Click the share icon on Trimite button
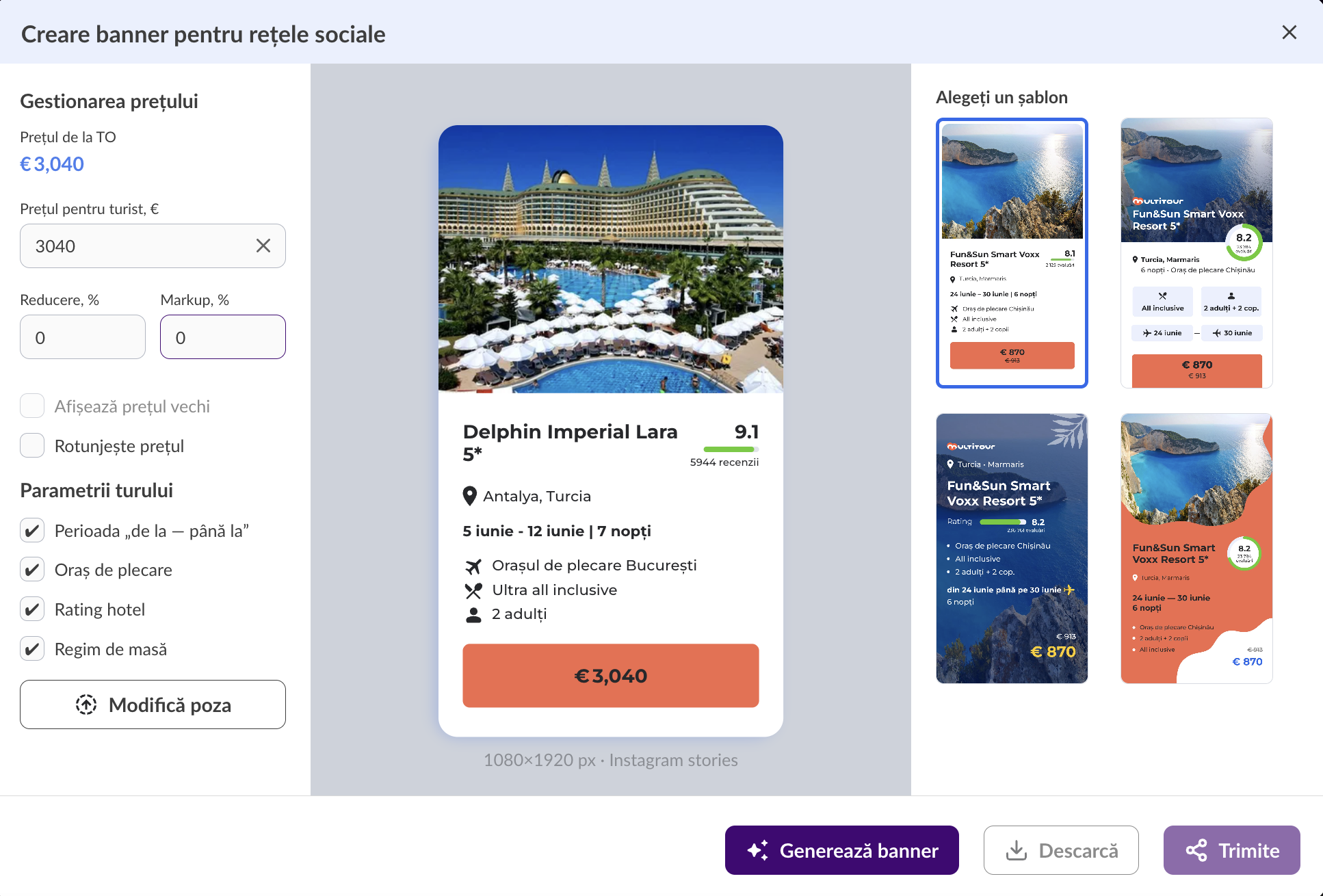 click(1196, 850)
